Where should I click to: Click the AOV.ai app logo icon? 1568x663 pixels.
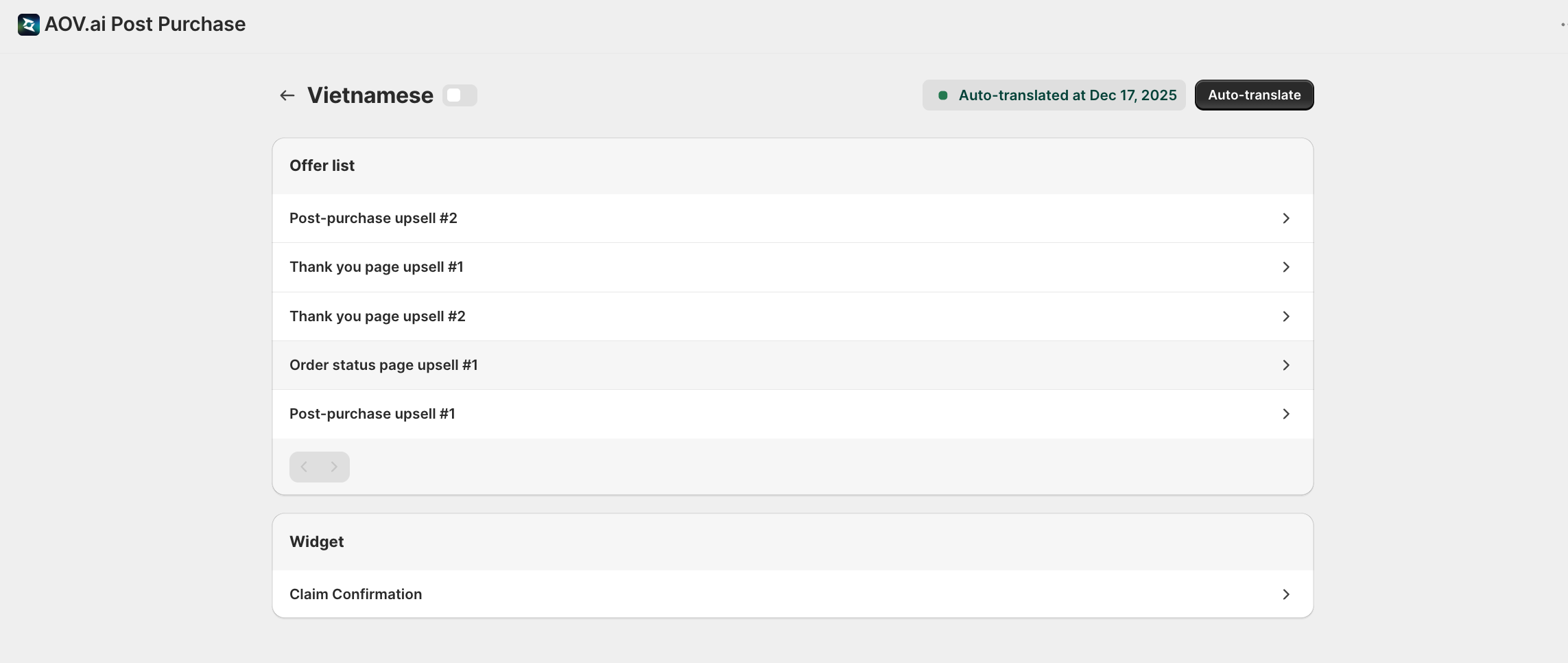tap(29, 25)
